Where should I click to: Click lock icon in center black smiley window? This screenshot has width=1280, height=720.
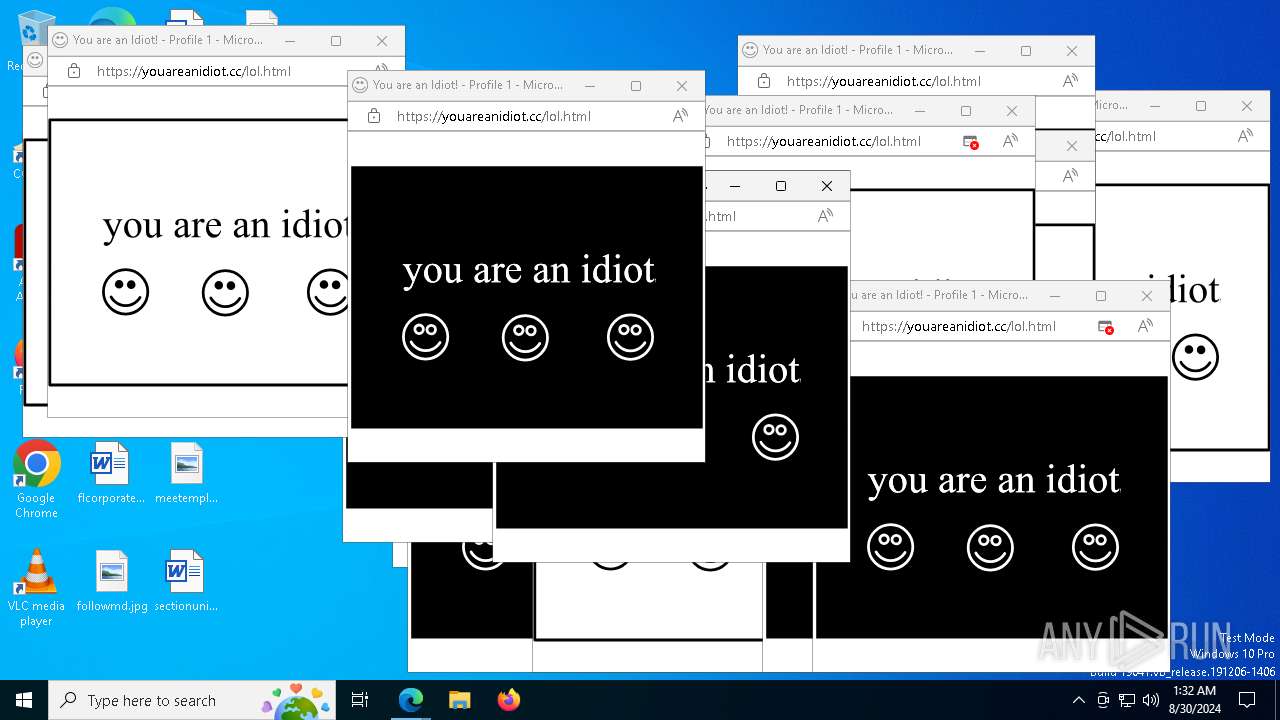point(374,116)
